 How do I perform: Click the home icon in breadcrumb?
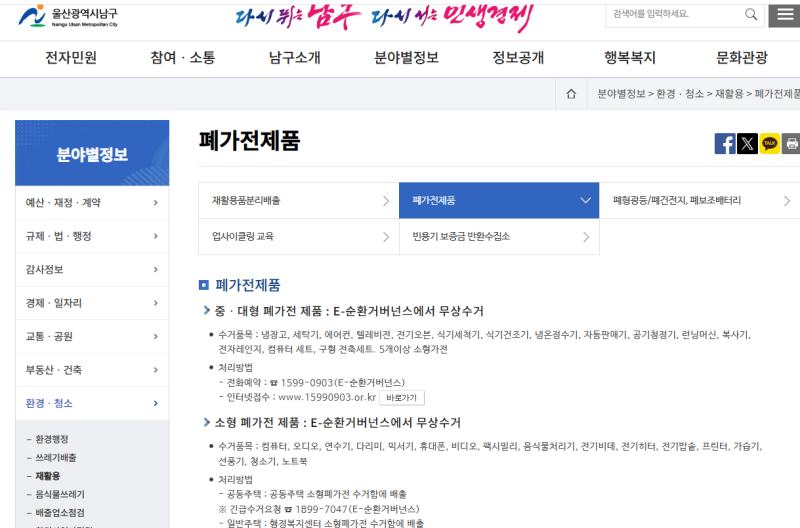click(x=571, y=94)
